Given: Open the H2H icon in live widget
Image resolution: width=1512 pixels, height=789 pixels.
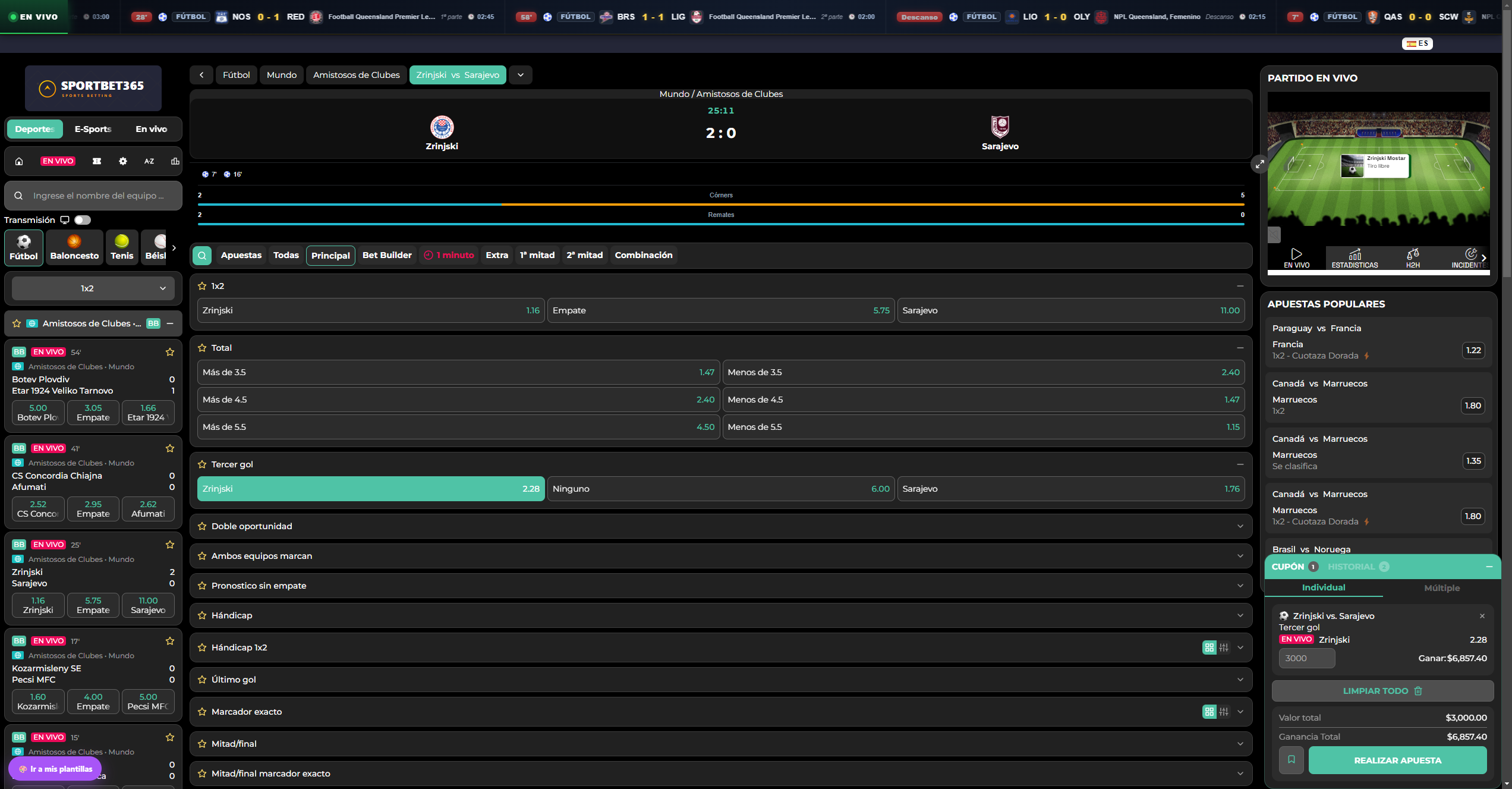Looking at the screenshot, I should (x=1413, y=258).
